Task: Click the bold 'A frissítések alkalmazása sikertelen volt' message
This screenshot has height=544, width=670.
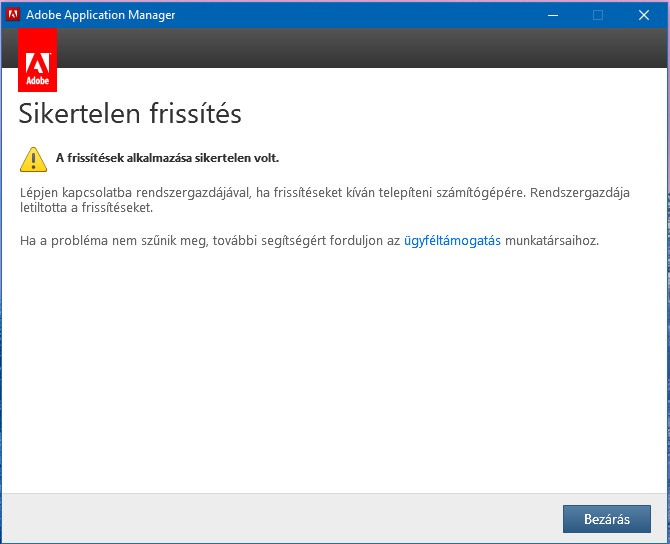Action: point(167,158)
